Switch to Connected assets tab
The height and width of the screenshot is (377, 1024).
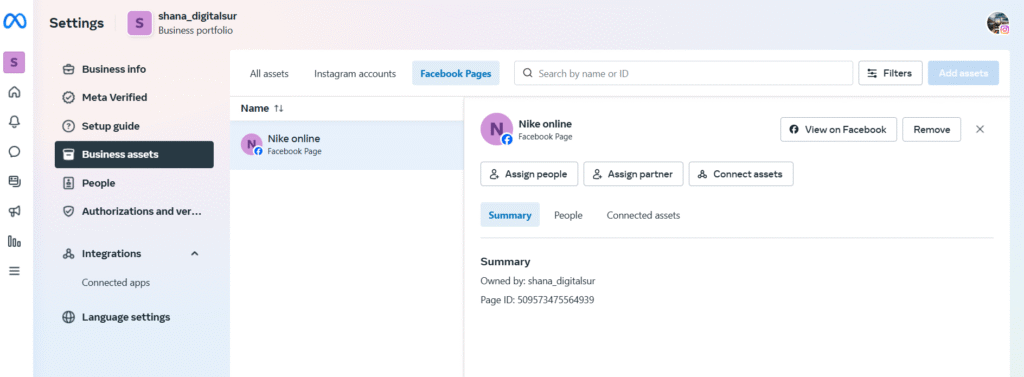pos(643,215)
